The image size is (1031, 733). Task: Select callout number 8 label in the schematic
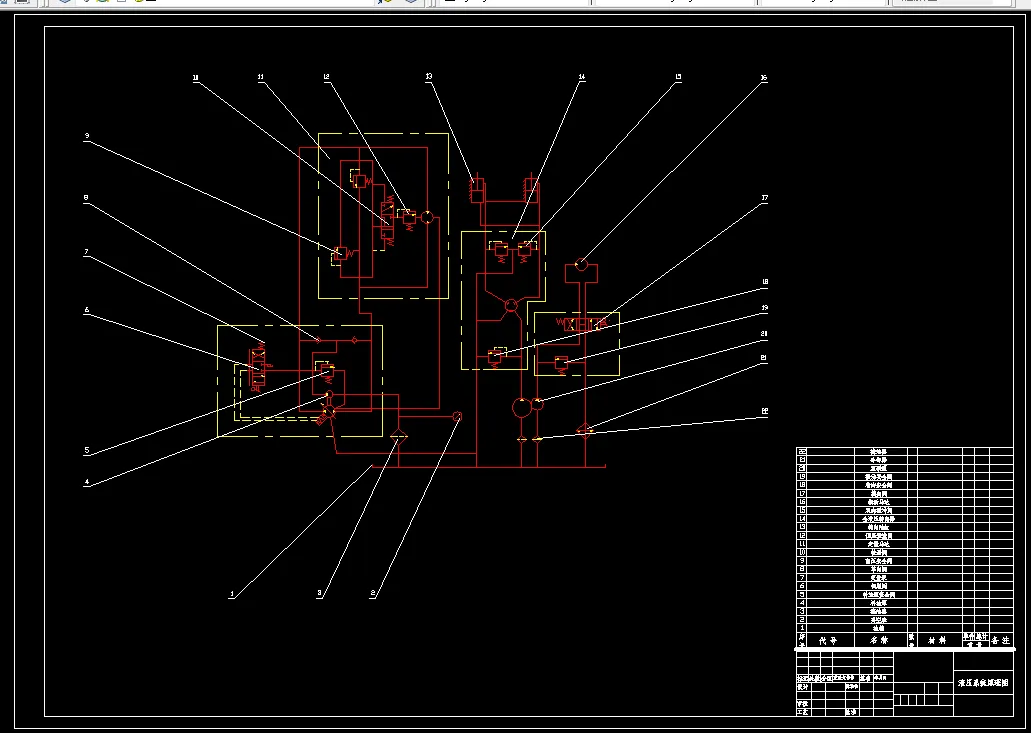pyautogui.click(x=86, y=197)
